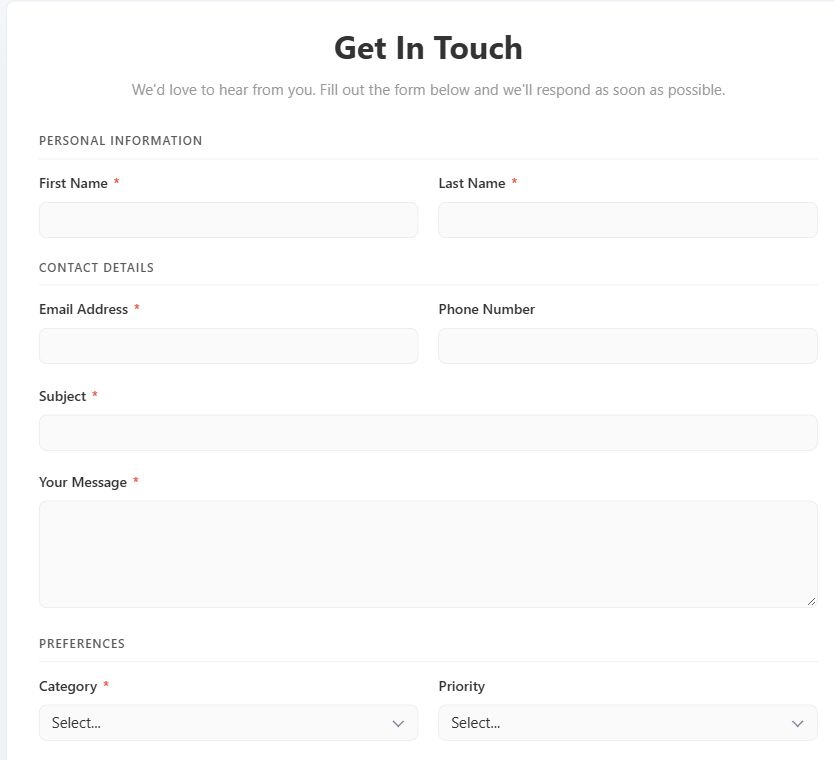Click the 'PERSONAL INFORMATION' section header
Image resolution: width=834 pixels, height=760 pixels.
121,140
